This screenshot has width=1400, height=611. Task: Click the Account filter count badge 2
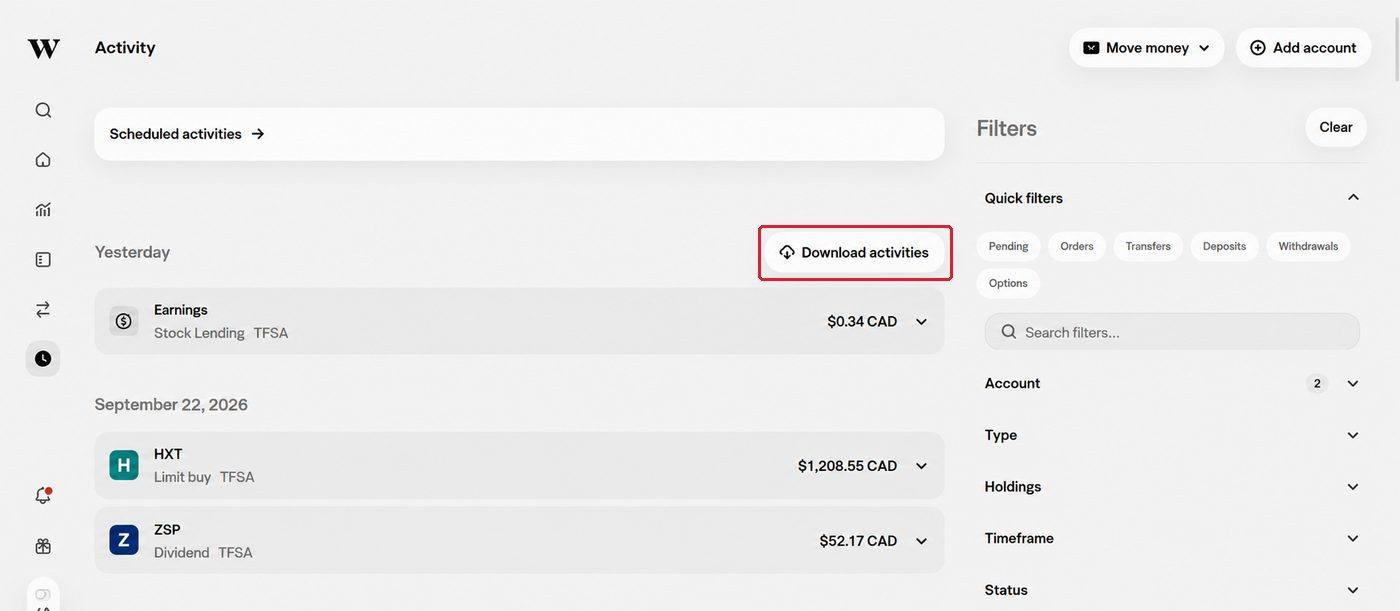click(x=1317, y=384)
